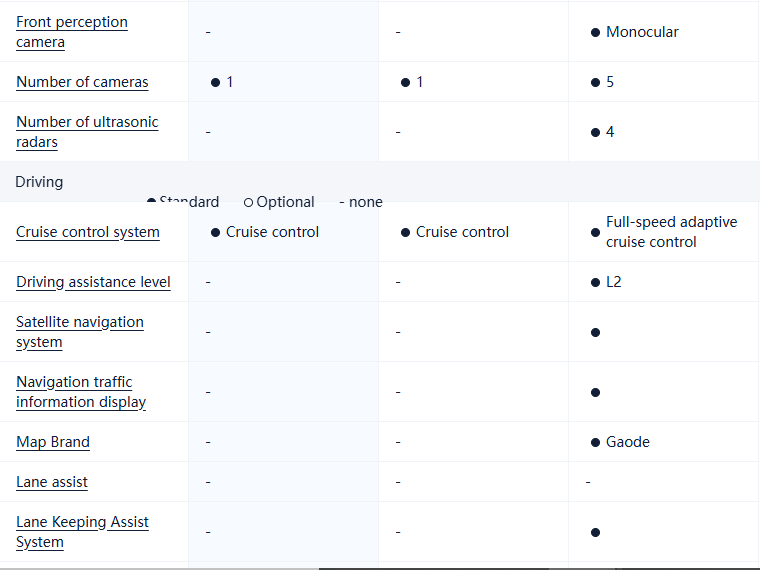Click the L2 driving assistance value
The image size is (760, 570).
coord(613,282)
